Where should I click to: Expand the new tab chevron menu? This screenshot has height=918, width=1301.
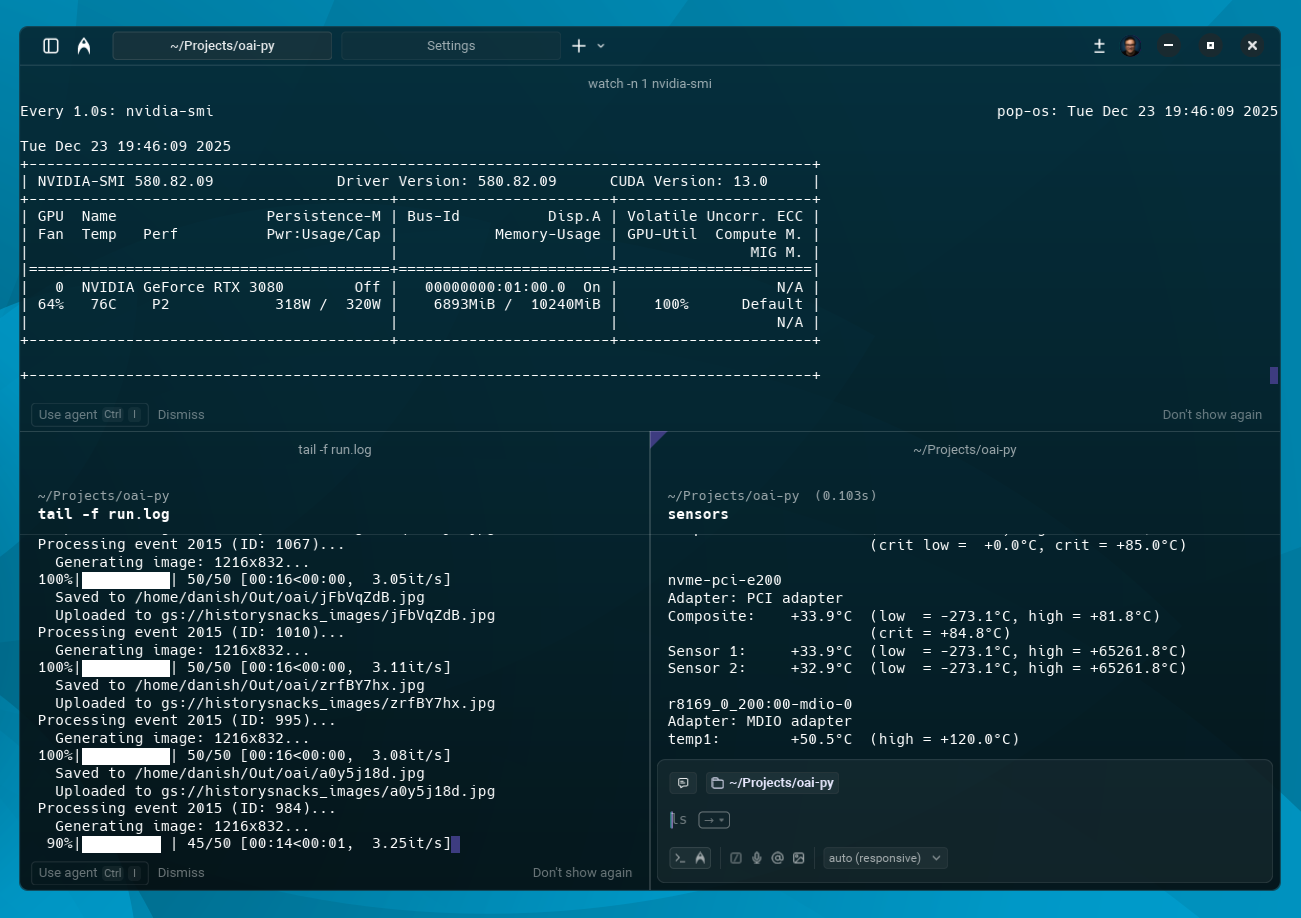click(601, 46)
